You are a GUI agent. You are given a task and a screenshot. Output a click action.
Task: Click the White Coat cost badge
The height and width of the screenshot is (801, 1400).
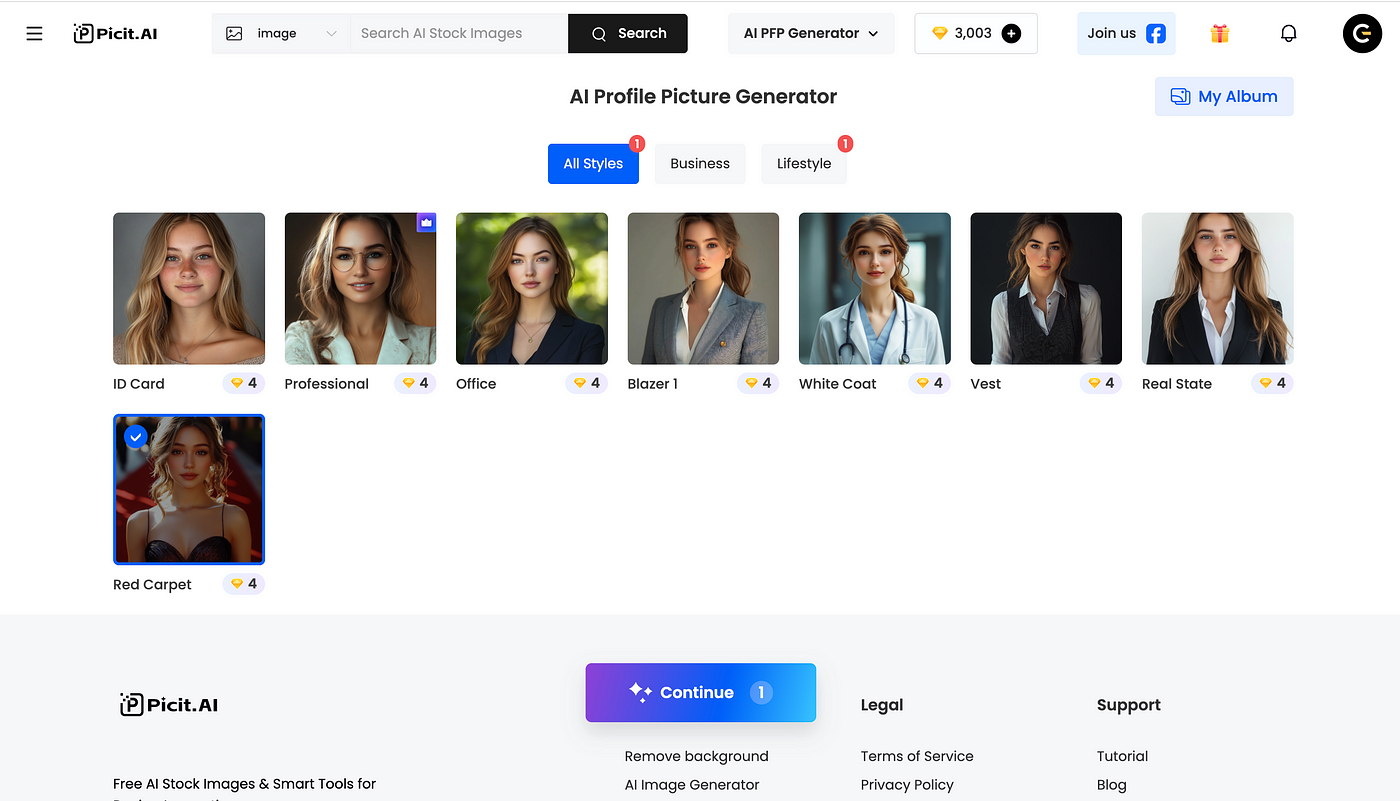point(930,383)
